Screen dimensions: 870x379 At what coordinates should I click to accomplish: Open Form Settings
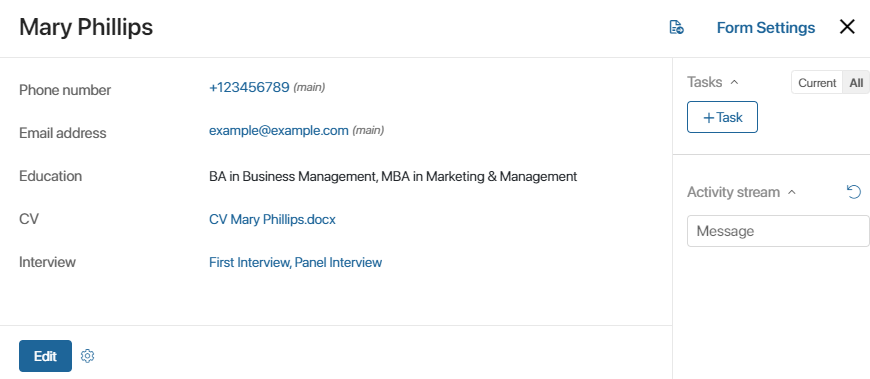[766, 28]
